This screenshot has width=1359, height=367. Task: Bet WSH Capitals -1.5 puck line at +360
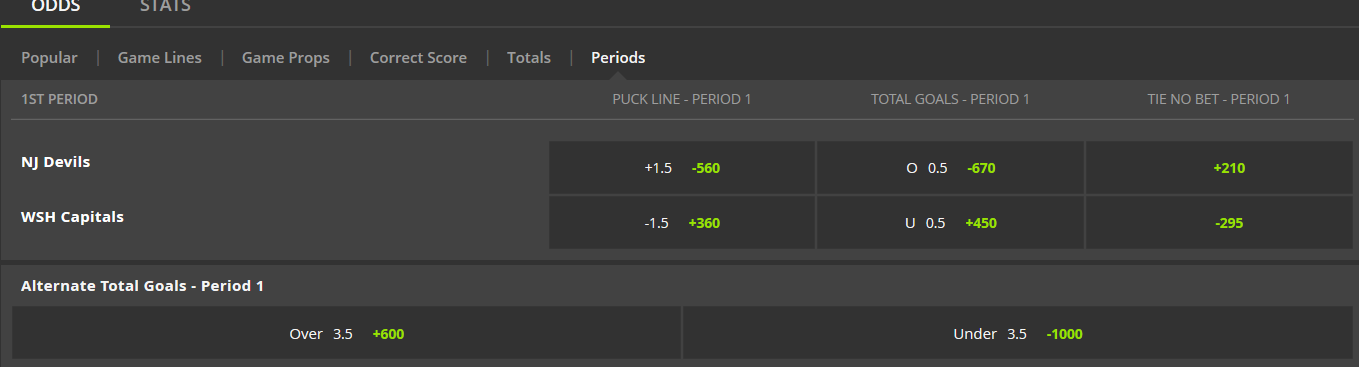(x=682, y=223)
